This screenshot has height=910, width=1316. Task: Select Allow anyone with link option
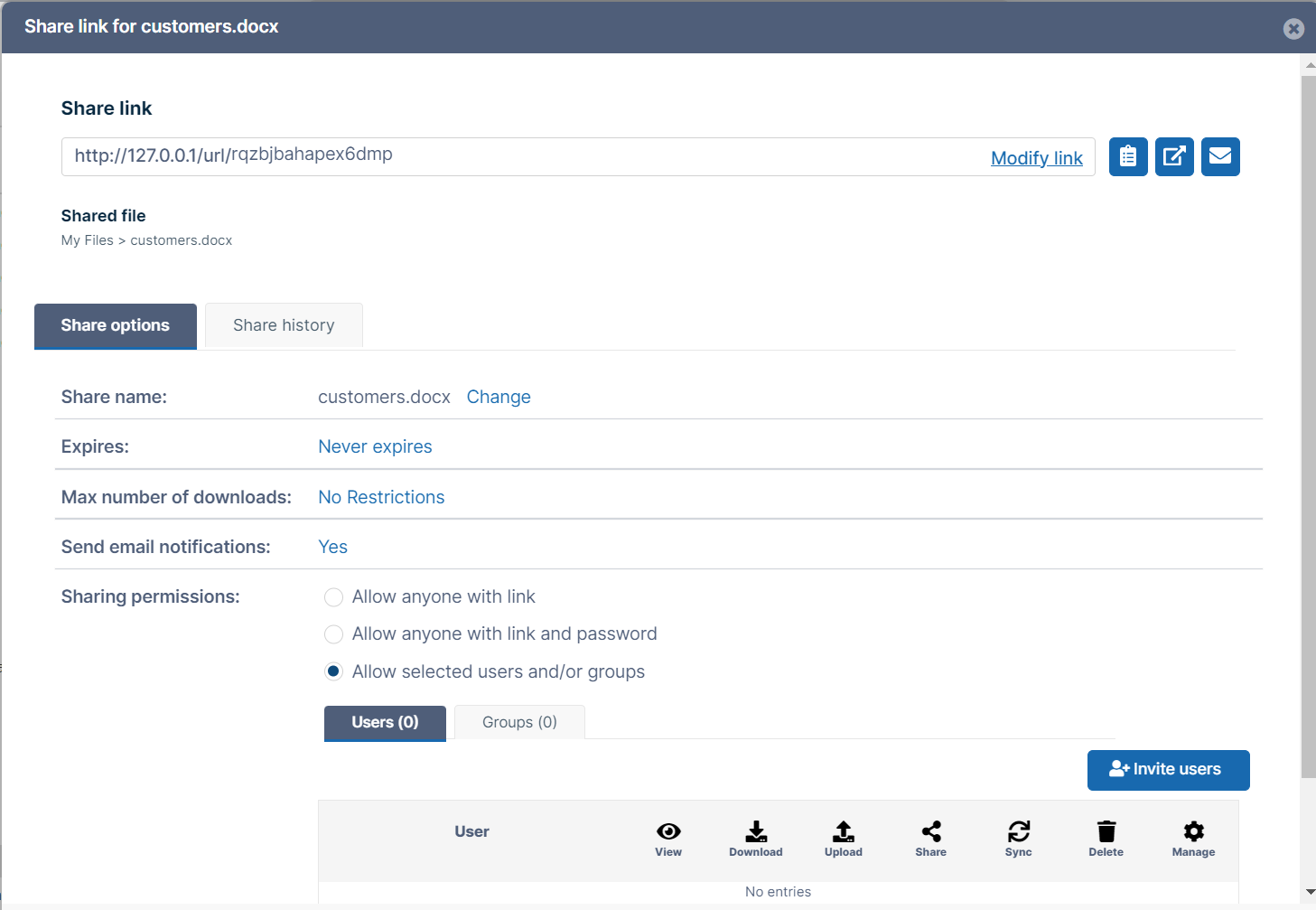click(333, 597)
